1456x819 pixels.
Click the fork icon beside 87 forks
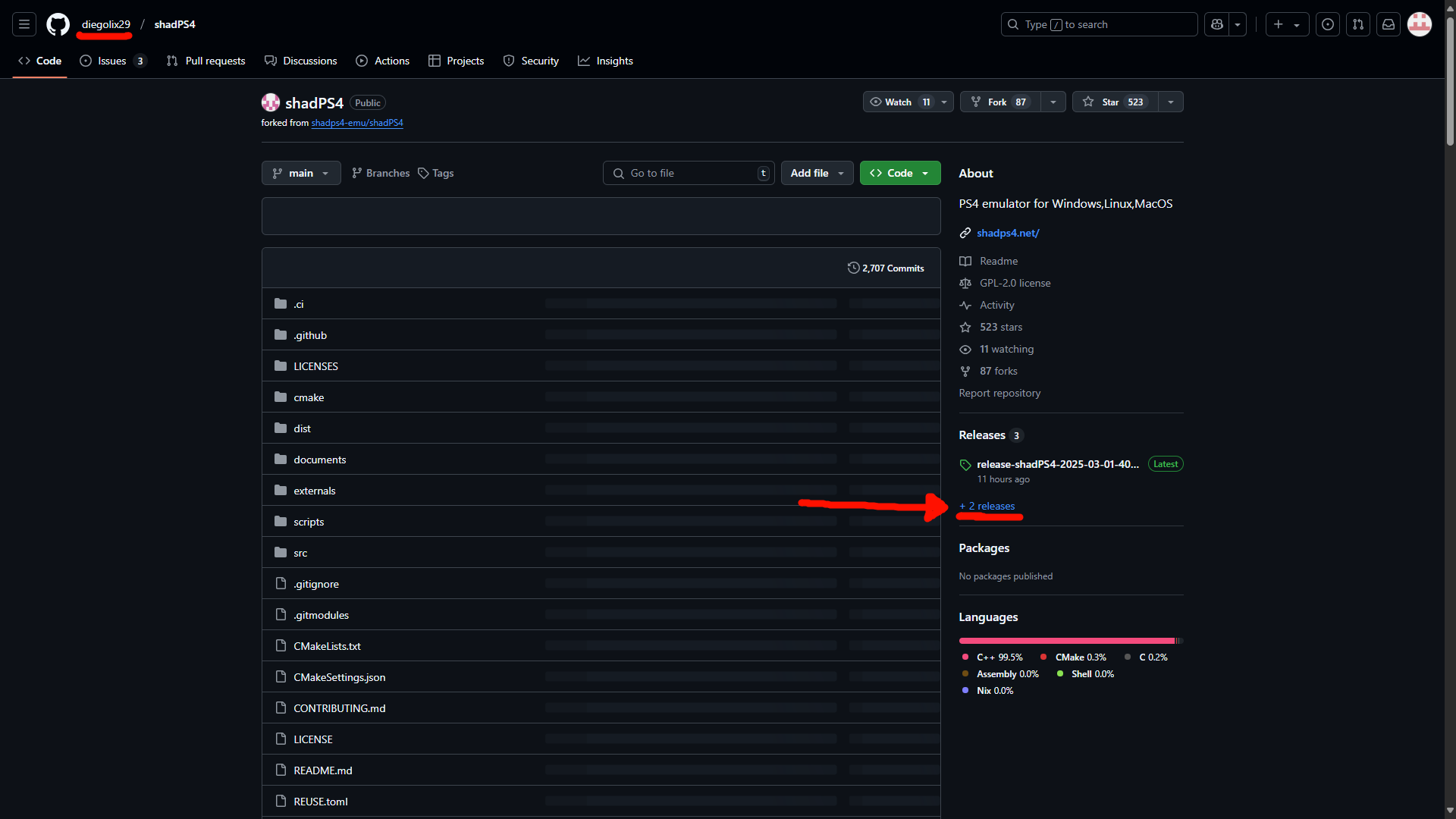[x=965, y=371]
